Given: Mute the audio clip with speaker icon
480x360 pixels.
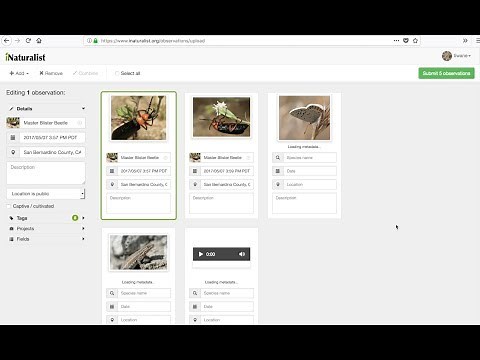Looking at the screenshot, I should [242, 254].
